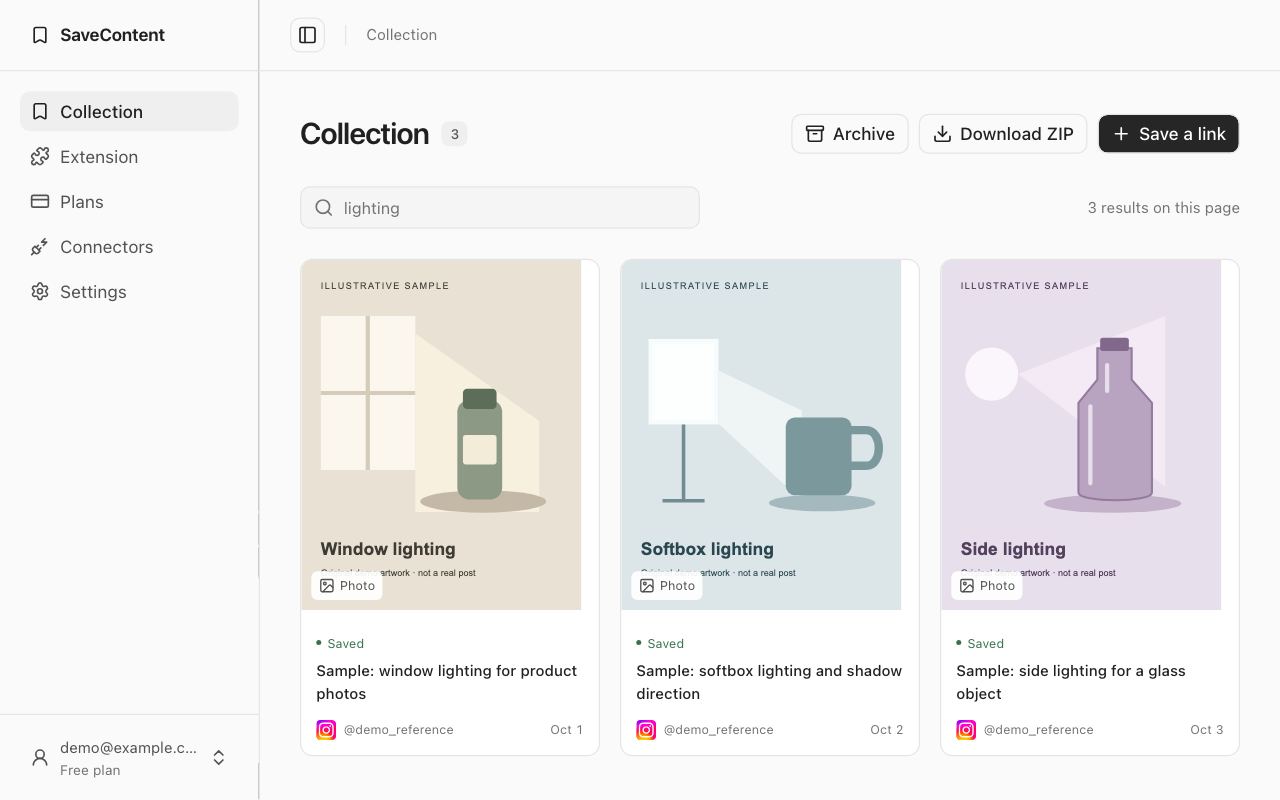The height and width of the screenshot is (800, 1280).
Task: Click the 'Free plan' label
Action: point(90,770)
